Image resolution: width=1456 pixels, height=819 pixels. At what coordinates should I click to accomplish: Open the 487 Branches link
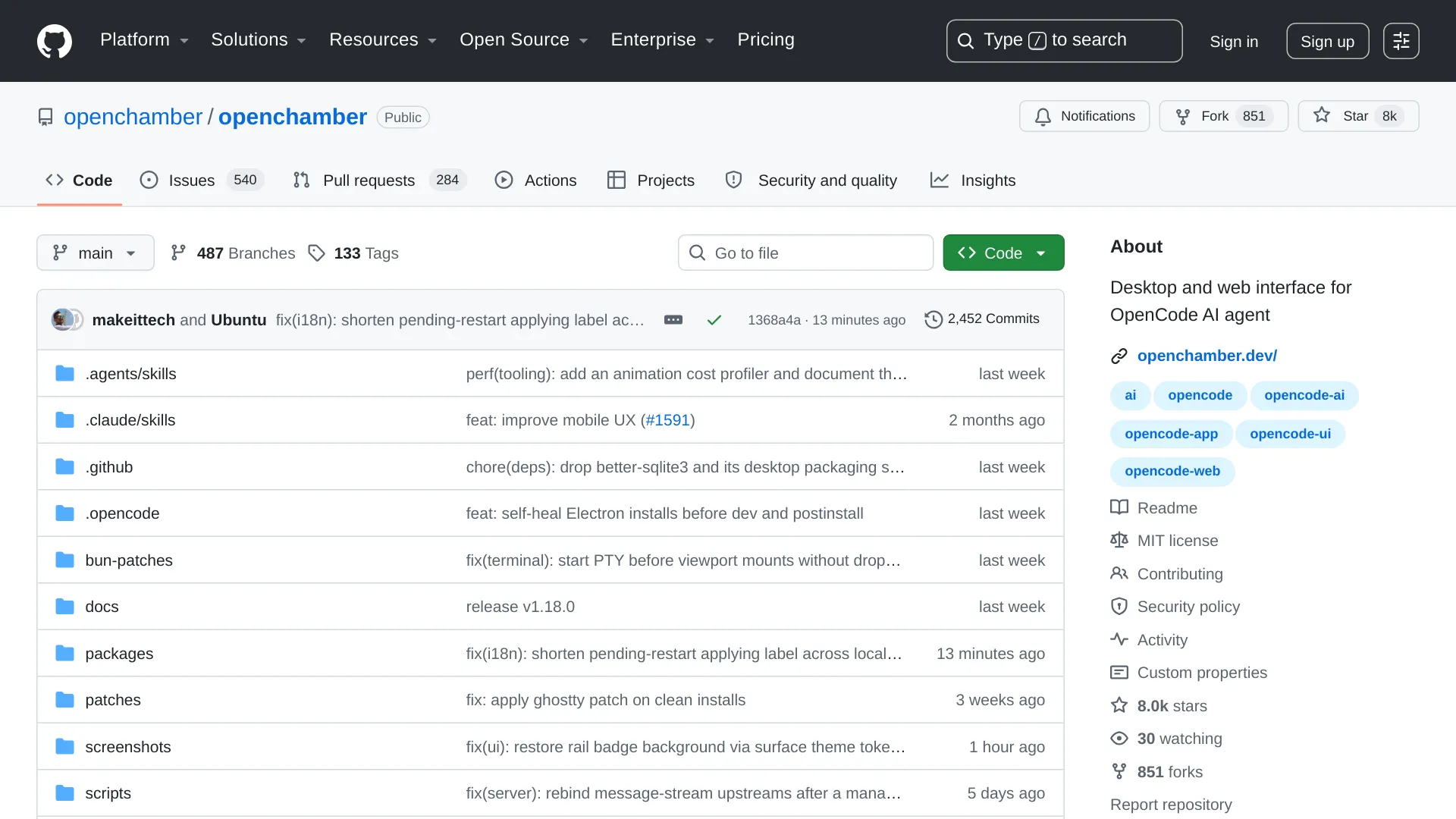(x=233, y=253)
